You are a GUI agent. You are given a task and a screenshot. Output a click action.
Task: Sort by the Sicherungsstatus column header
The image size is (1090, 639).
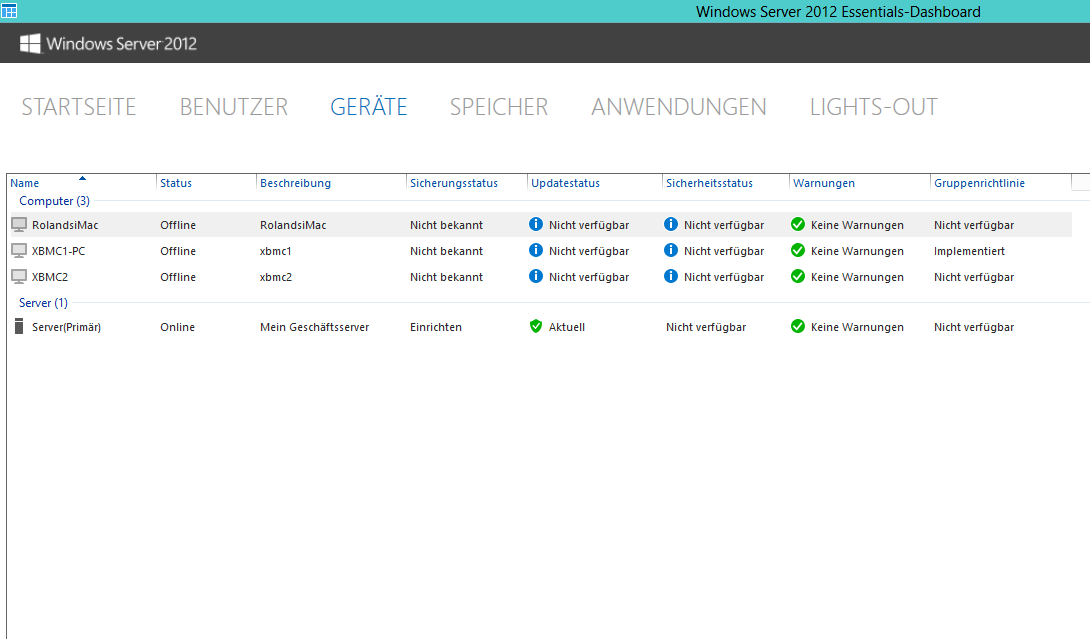click(454, 183)
